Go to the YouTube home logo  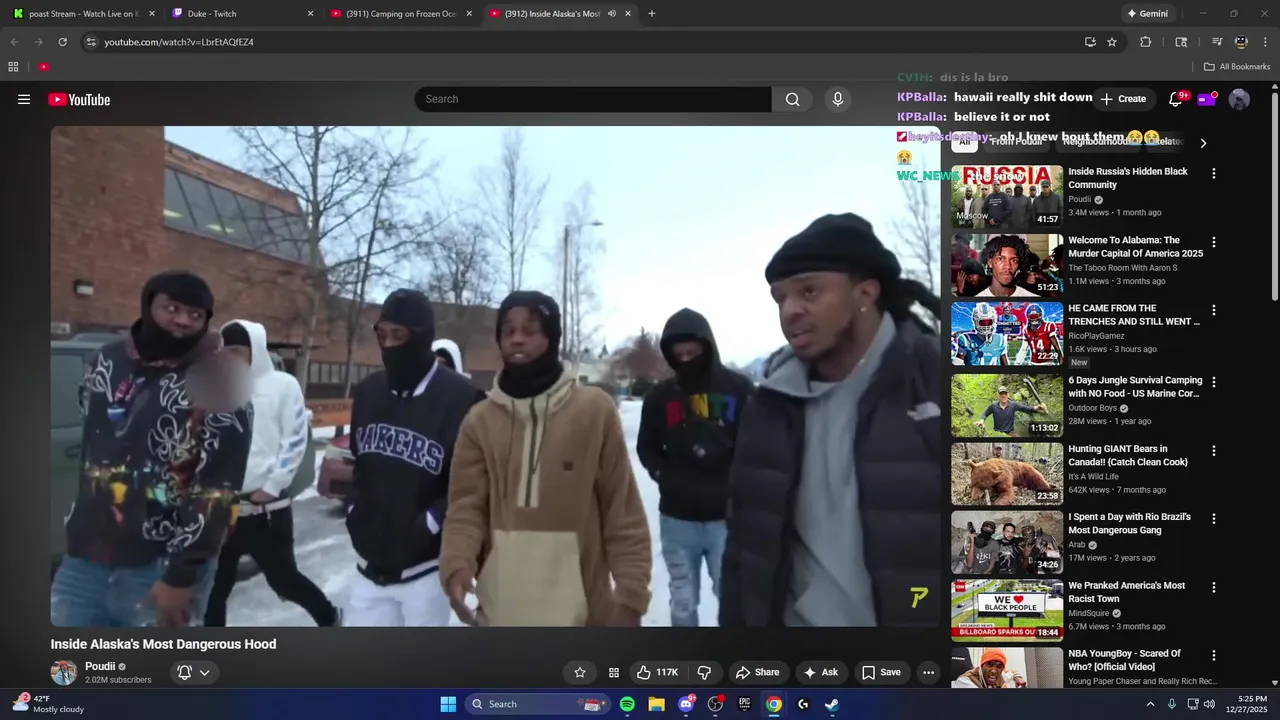[79, 99]
